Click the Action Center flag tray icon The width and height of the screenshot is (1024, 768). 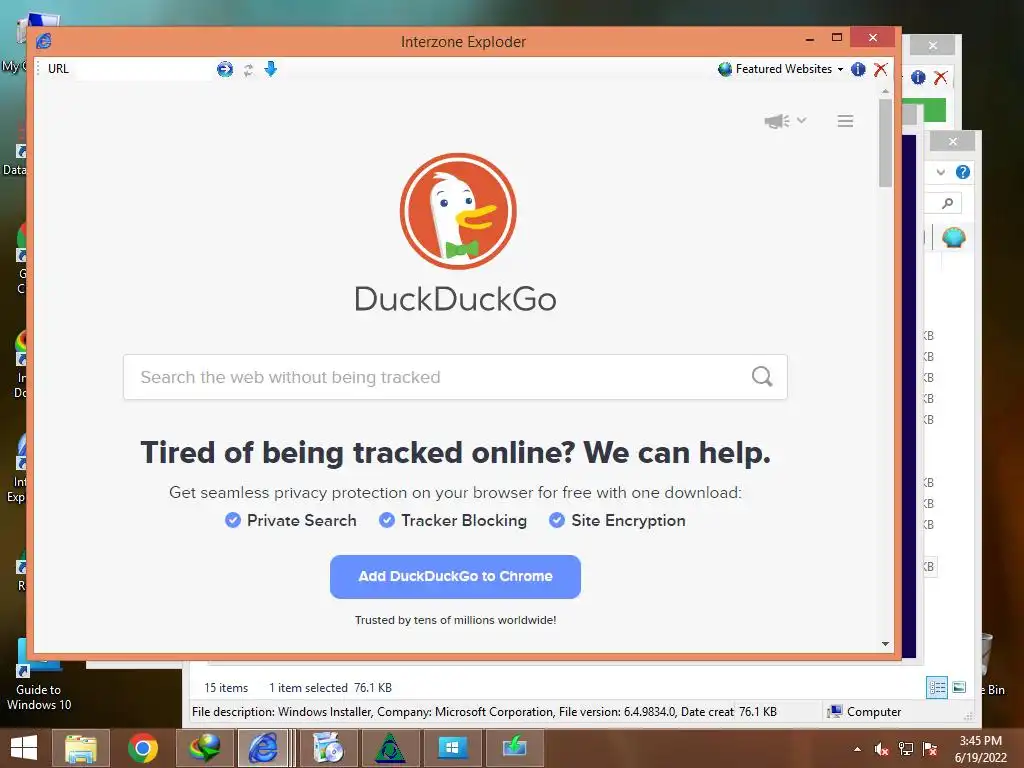[930, 749]
